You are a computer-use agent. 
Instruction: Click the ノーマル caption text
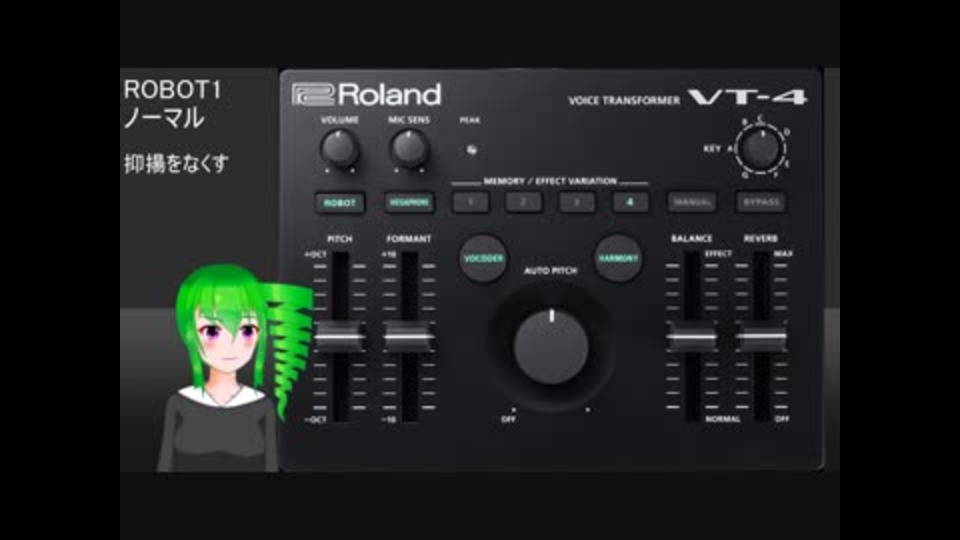[x=164, y=118]
